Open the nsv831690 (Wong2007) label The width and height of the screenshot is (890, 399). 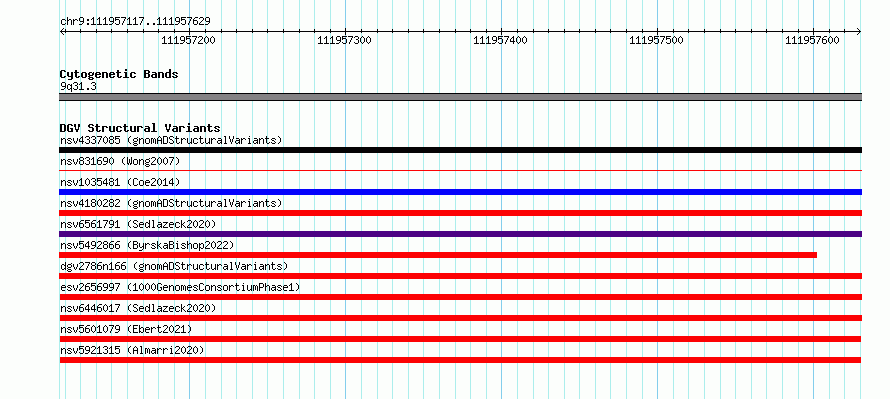click(x=120, y=161)
